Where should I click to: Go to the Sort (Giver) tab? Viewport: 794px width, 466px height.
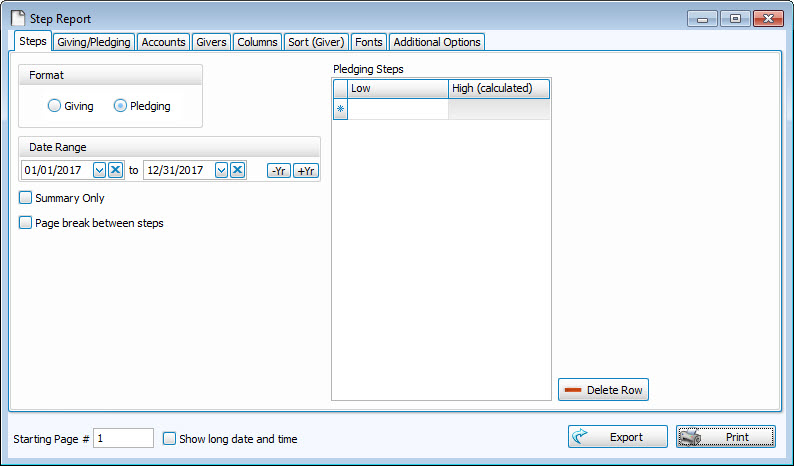tap(316, 42)
